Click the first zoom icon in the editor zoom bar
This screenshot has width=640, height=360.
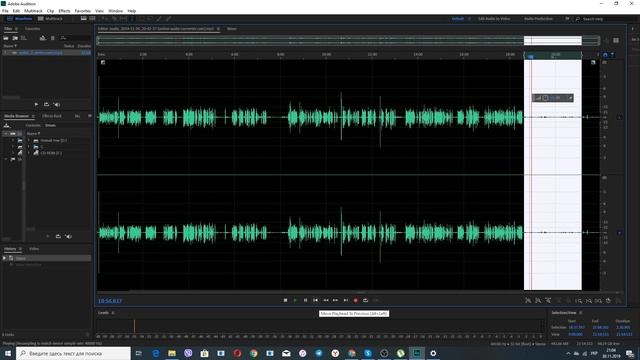coord(528,300)
